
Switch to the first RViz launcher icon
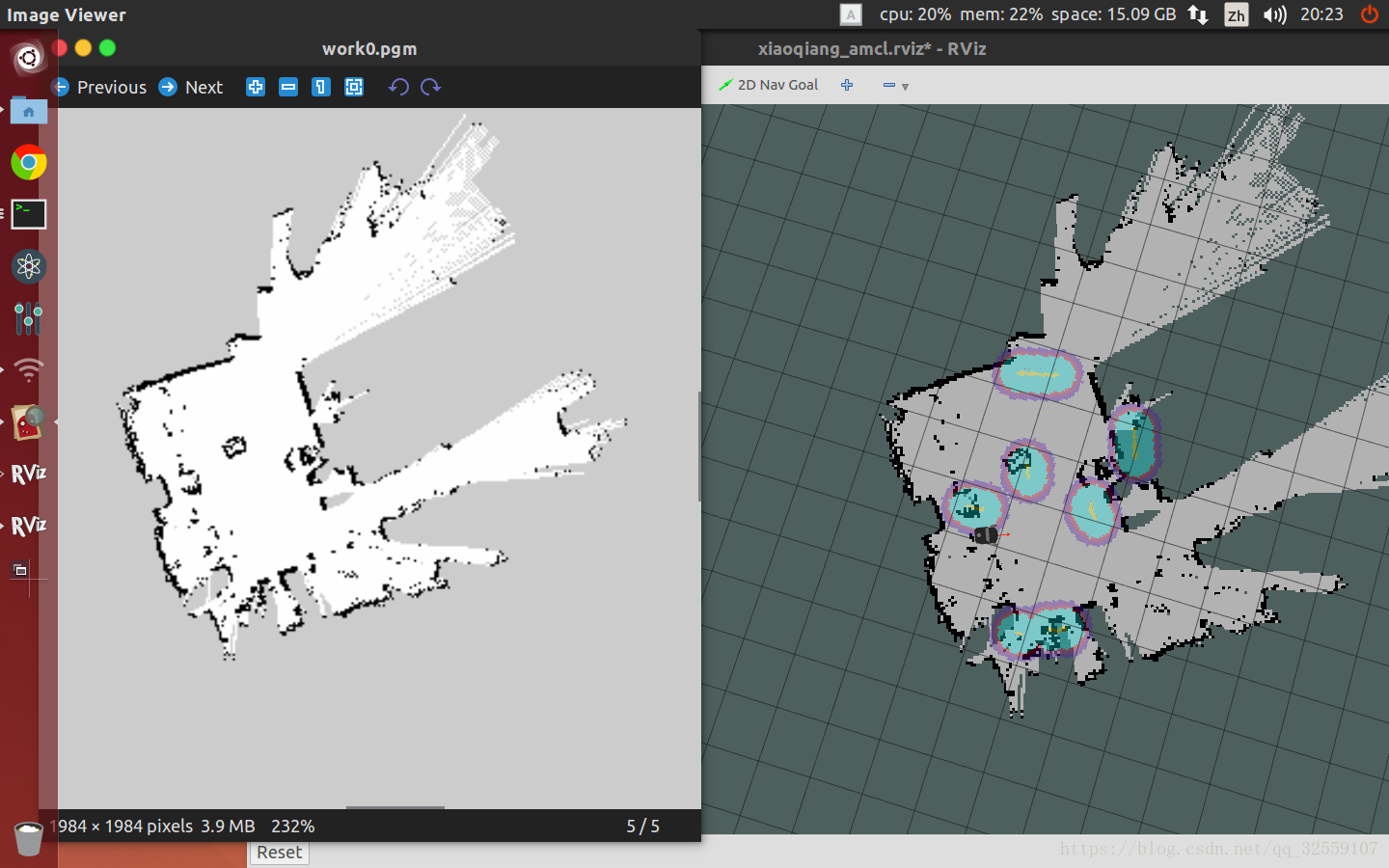[29, 474]
